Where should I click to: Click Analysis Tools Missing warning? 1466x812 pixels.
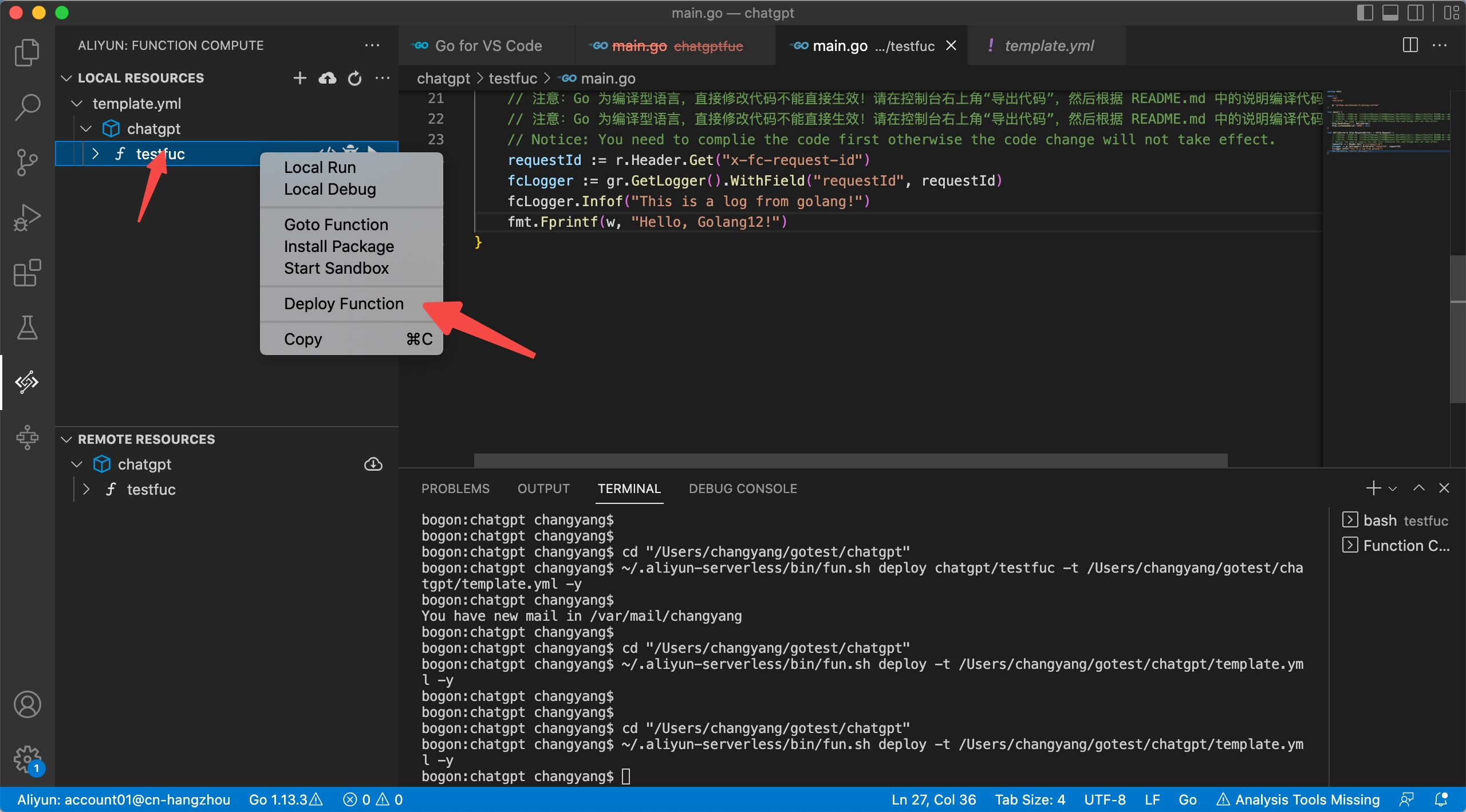[x=1298, y=799]
